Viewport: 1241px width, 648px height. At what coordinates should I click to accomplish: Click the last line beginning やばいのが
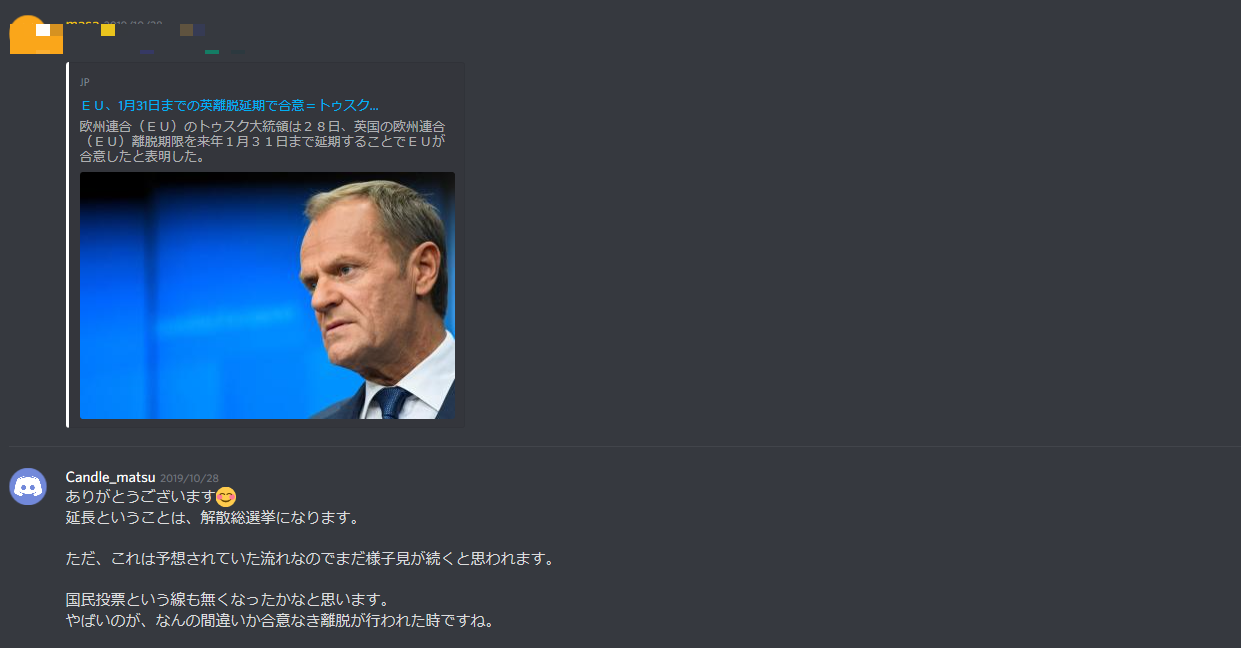tap(280, 620)
